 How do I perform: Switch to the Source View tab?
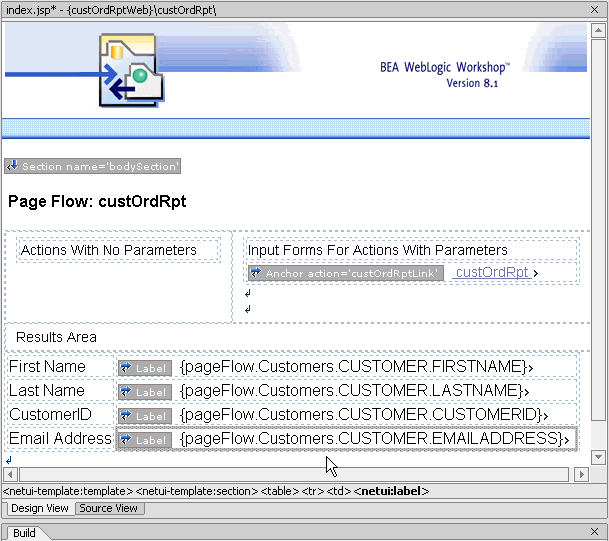108,508
